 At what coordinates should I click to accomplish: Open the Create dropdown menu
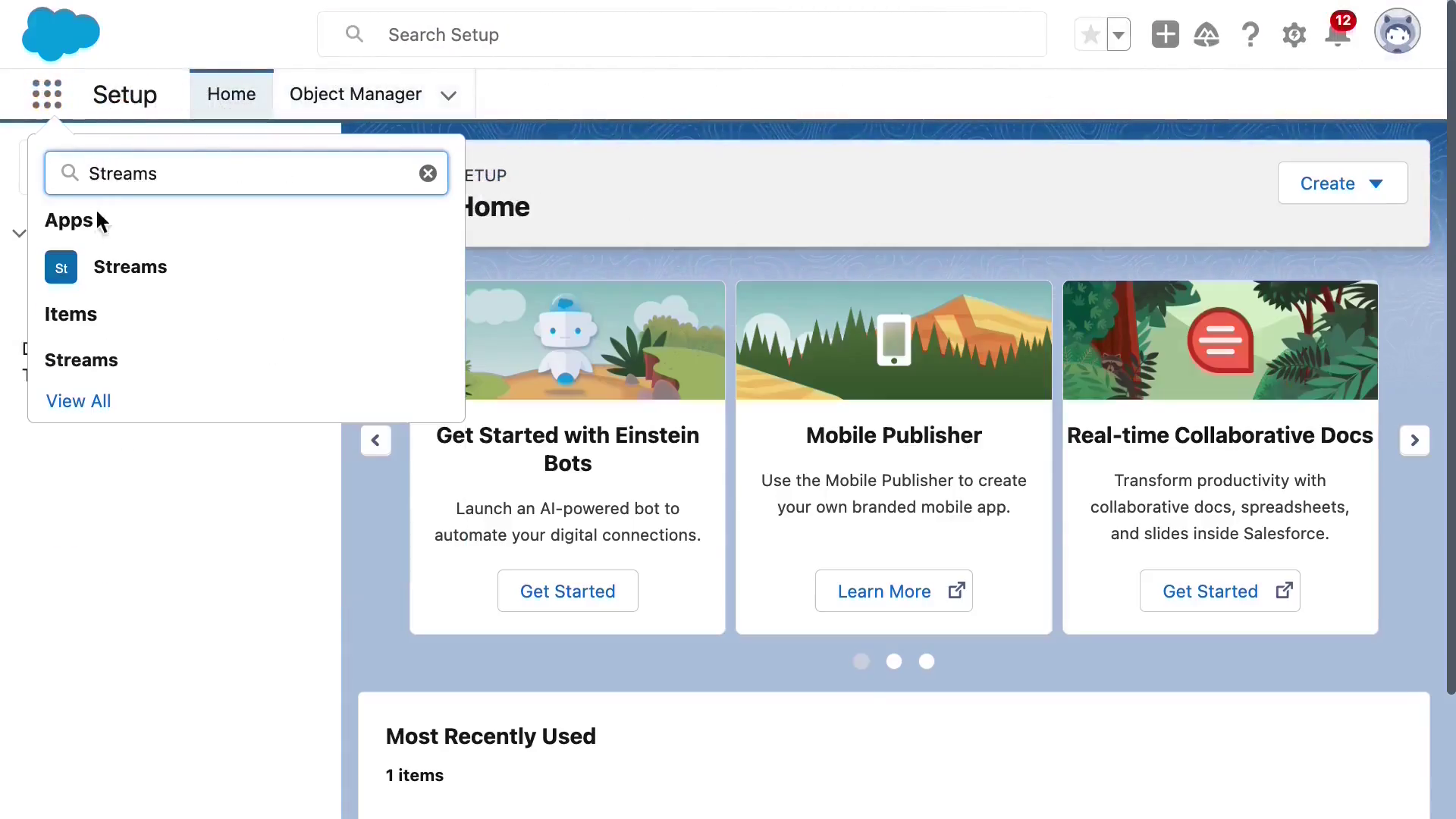pos(1342,183)
